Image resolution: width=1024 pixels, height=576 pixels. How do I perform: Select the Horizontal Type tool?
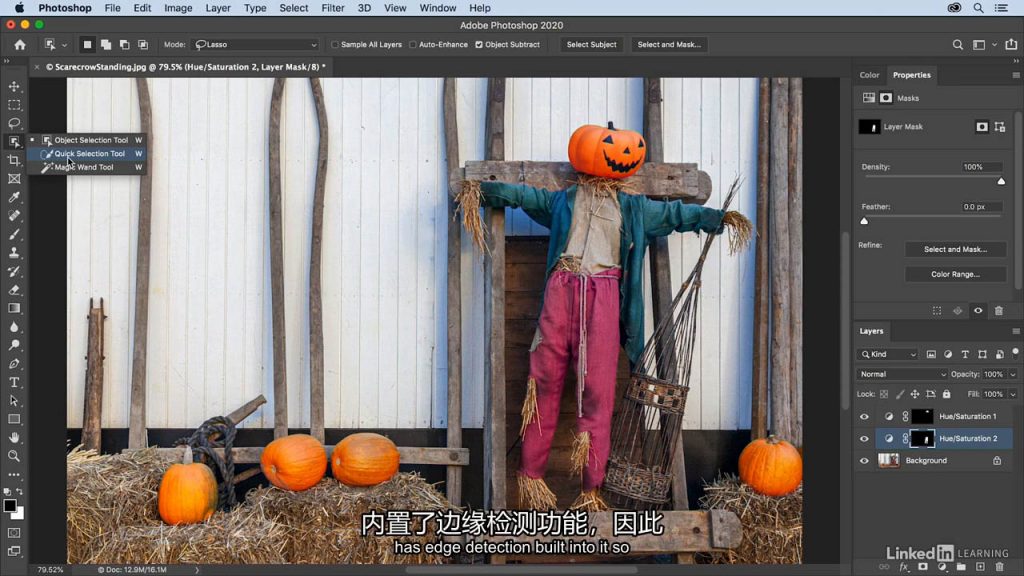pos(14,382)
